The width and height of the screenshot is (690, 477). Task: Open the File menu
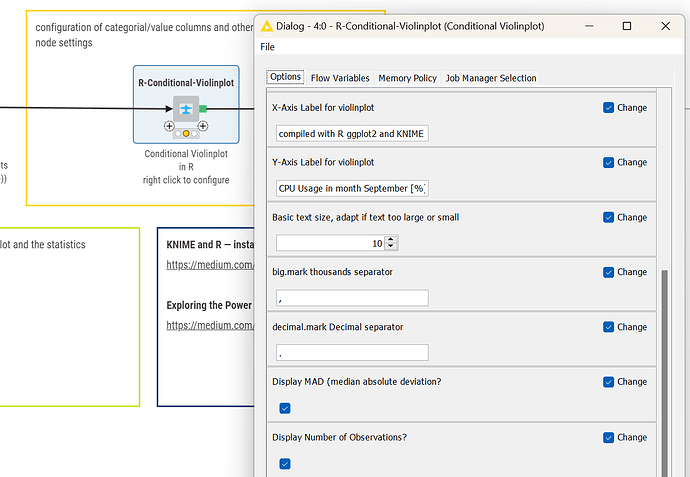[x=267, y=47]
